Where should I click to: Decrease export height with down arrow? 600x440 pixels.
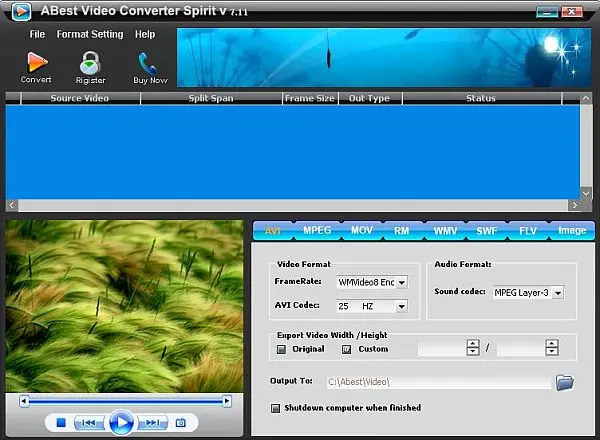click(x=552, y=352)
